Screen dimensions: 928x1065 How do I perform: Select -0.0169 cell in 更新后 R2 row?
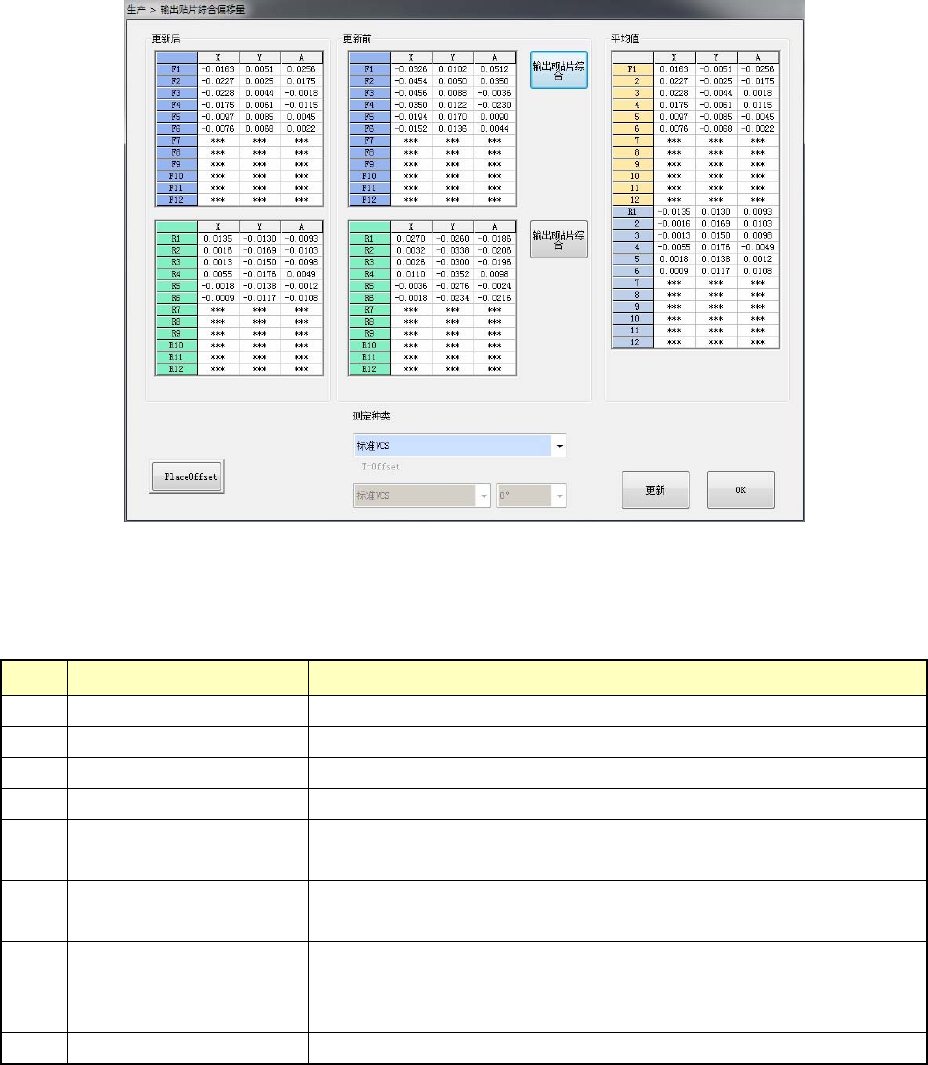pos(260,251)
